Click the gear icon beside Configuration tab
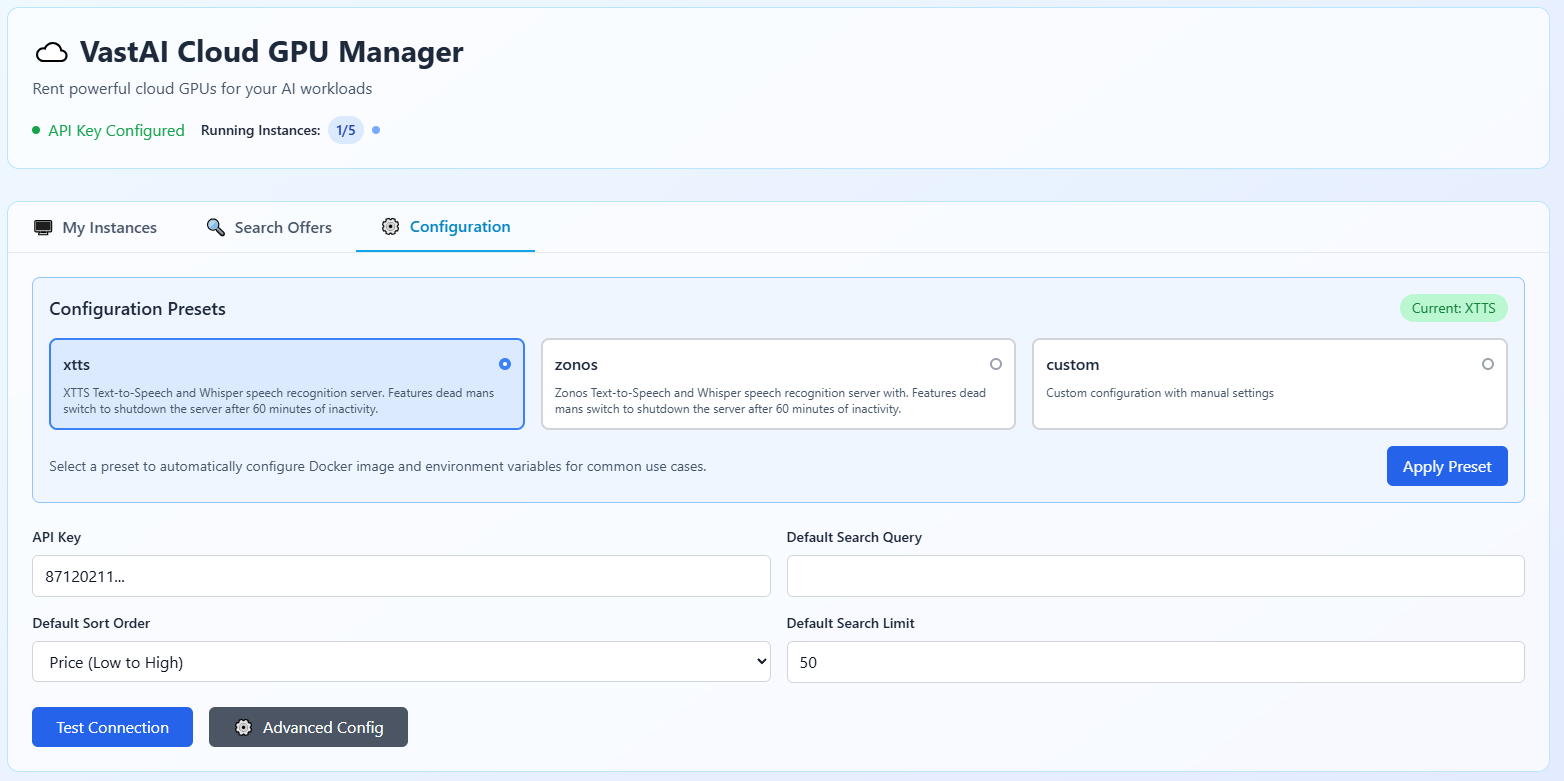 pyautogui.click(x=391, y=227)
